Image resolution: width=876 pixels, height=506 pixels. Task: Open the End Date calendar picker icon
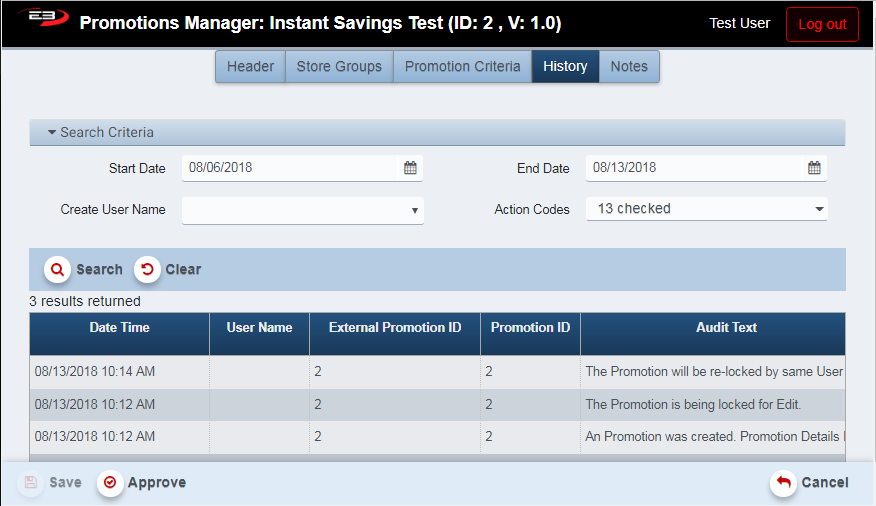tap(814, 168)
